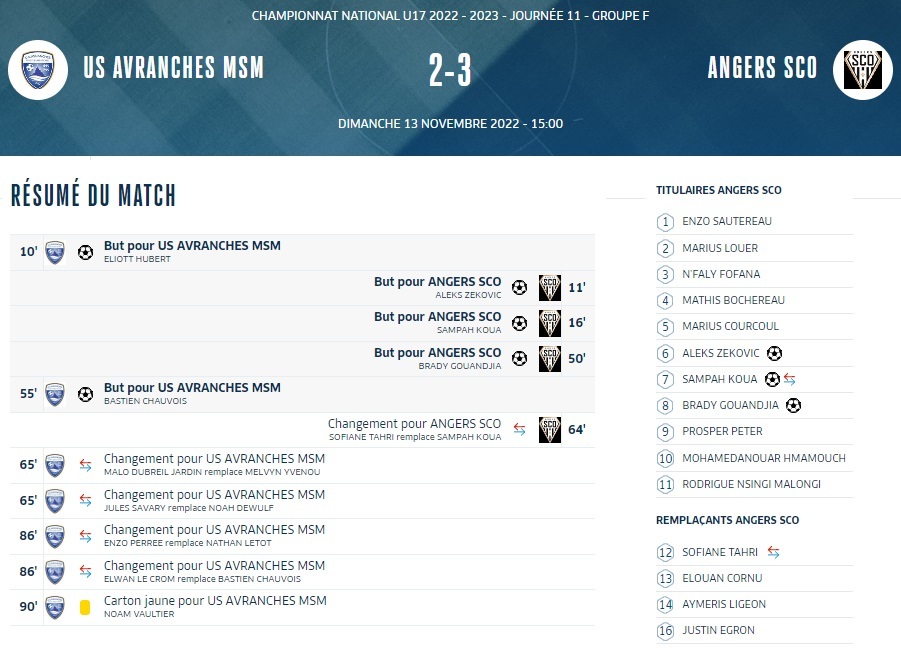Click 'Carton jaune pour US AVRANCHES MSM' text
This screenshot has width=901, height=654.
coord(215,601)
